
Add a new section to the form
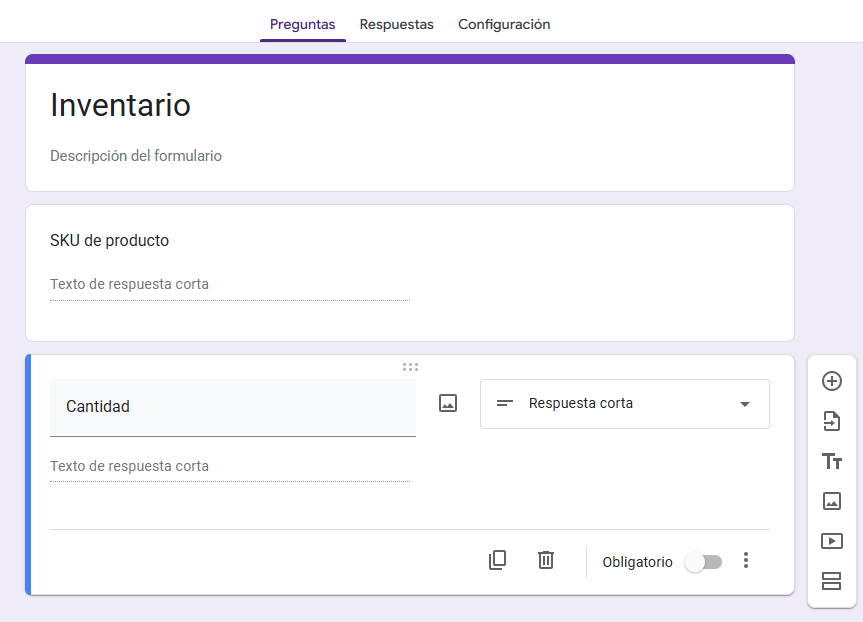[x=831, y=581]
